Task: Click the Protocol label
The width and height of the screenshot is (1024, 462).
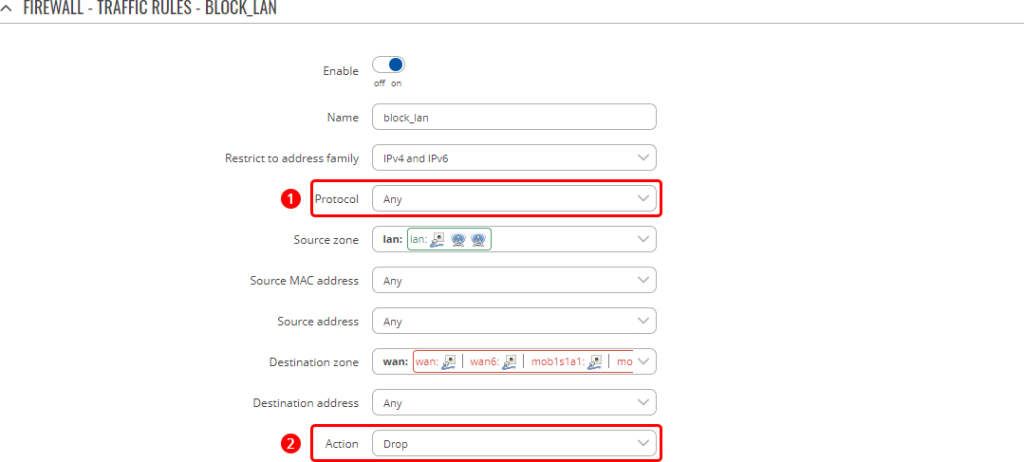Action: pos(336,199)
